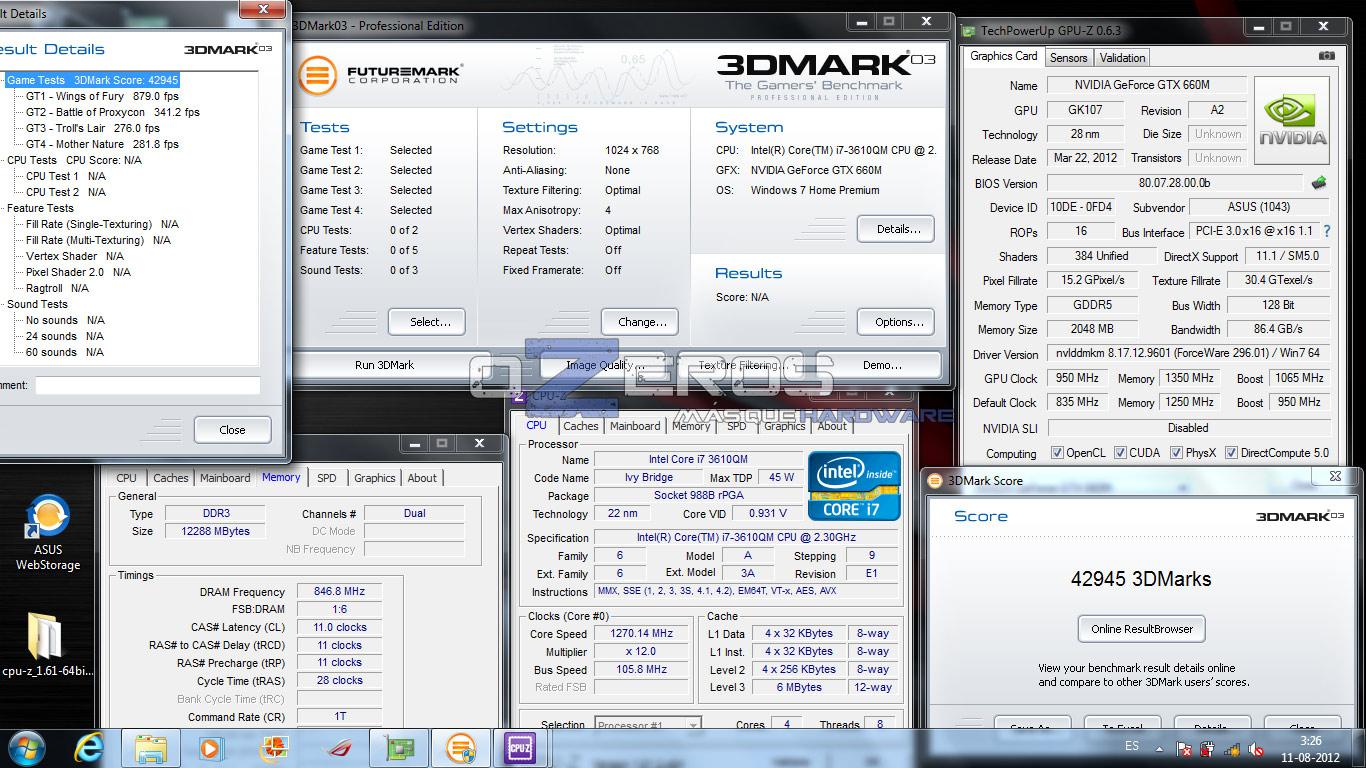Viewport: 1366px width, 768px height.
Task: Switch to the Validation tab in GPU-Z
Action: click(1122, 58)
